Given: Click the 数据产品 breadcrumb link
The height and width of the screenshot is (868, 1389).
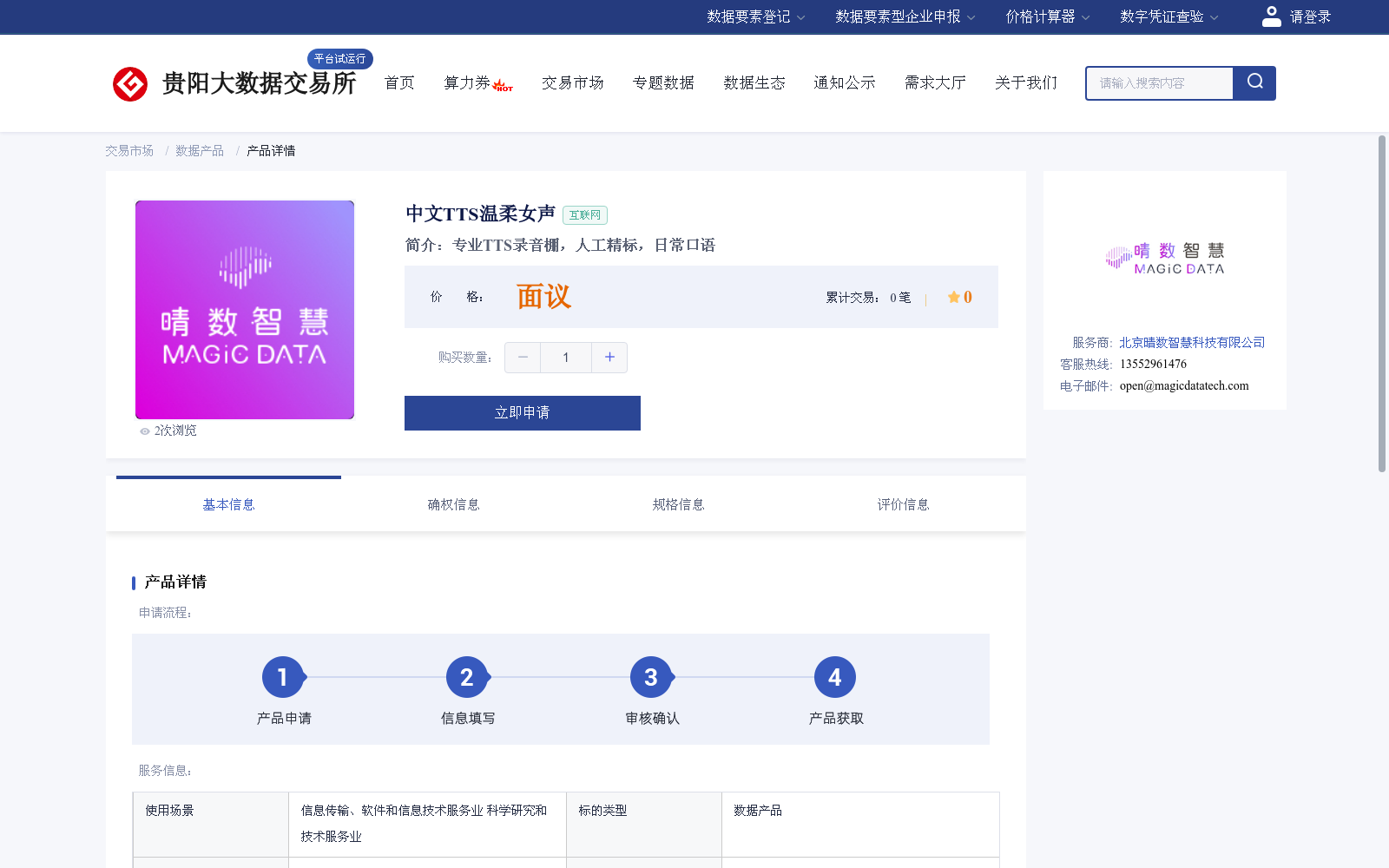Looking at the screenshot, I should (198, 150).
